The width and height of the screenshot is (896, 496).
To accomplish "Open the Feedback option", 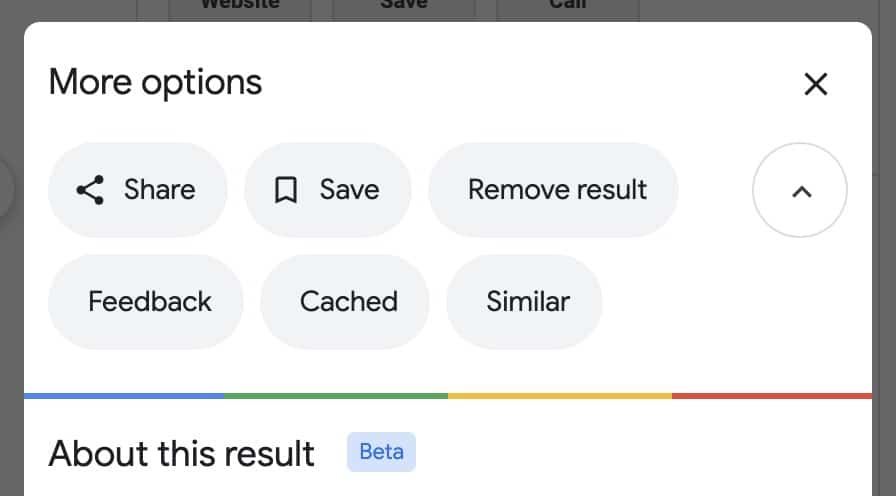I will [x=146, y=302].
